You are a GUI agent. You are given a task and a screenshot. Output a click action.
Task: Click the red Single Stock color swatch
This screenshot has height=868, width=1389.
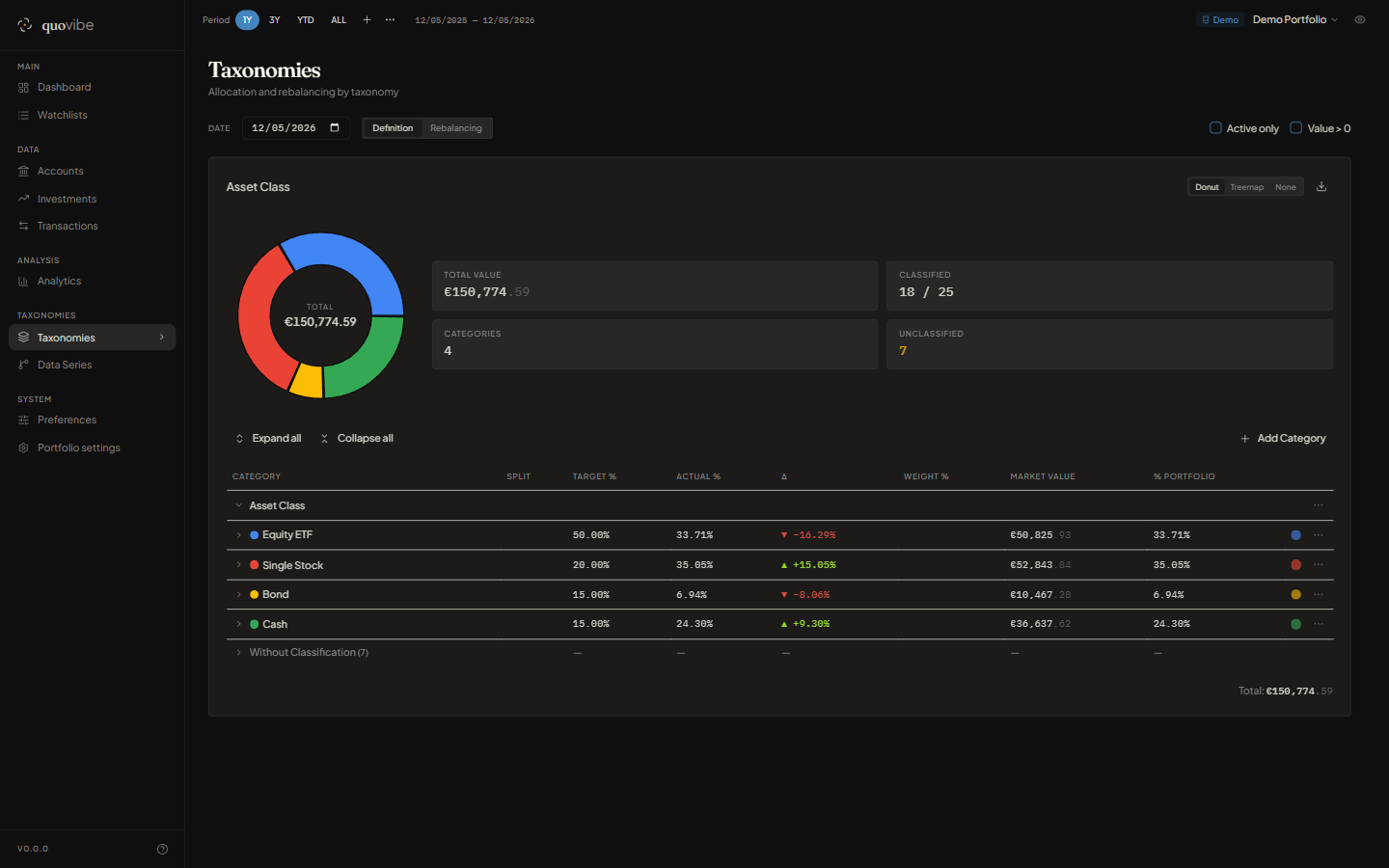tap(1295, 565)
